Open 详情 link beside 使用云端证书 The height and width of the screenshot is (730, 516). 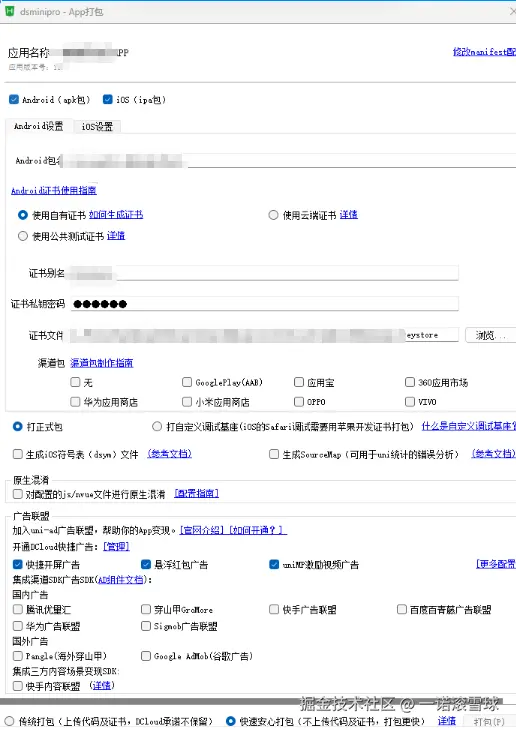[x=349, y=215]
